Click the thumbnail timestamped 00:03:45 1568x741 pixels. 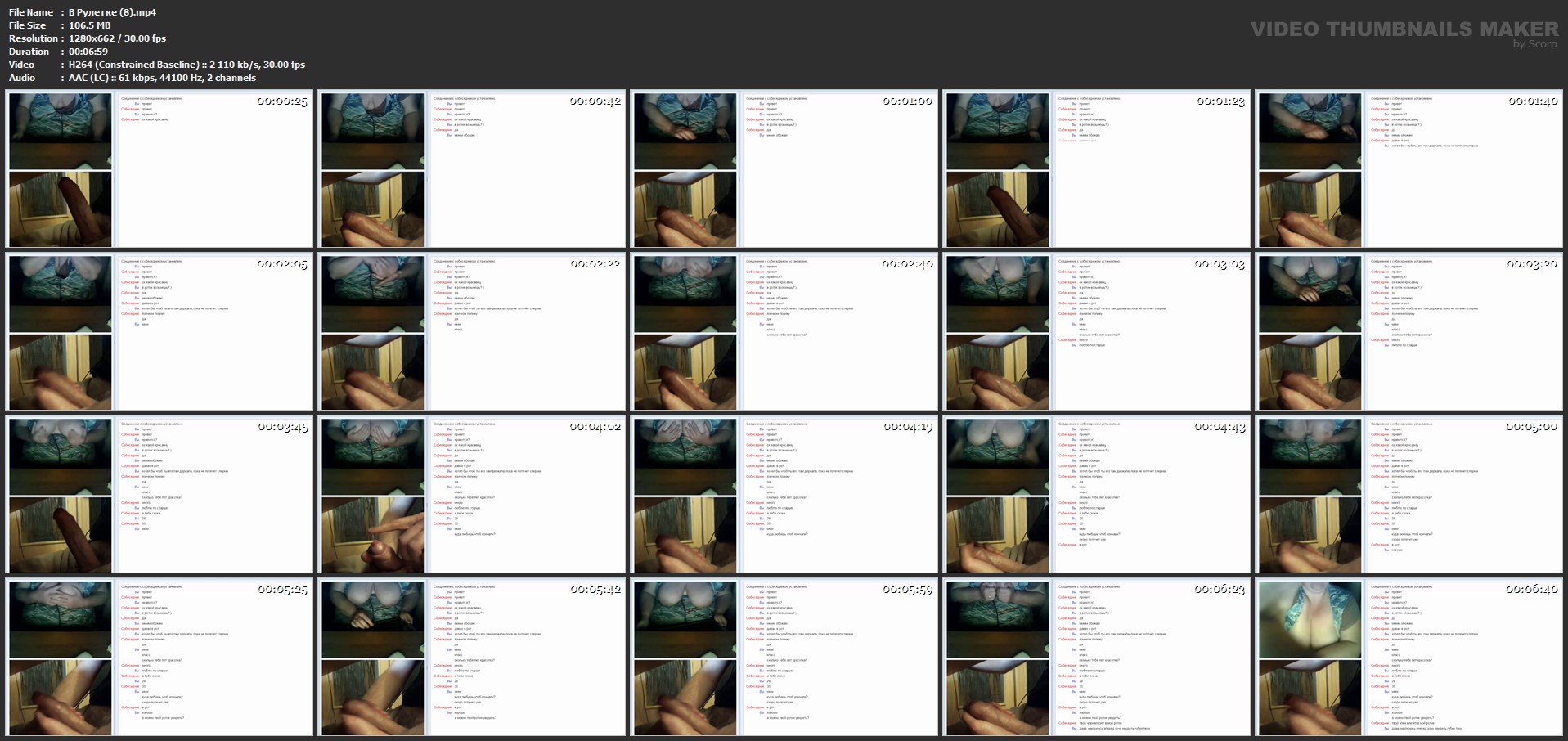point(159,495)
